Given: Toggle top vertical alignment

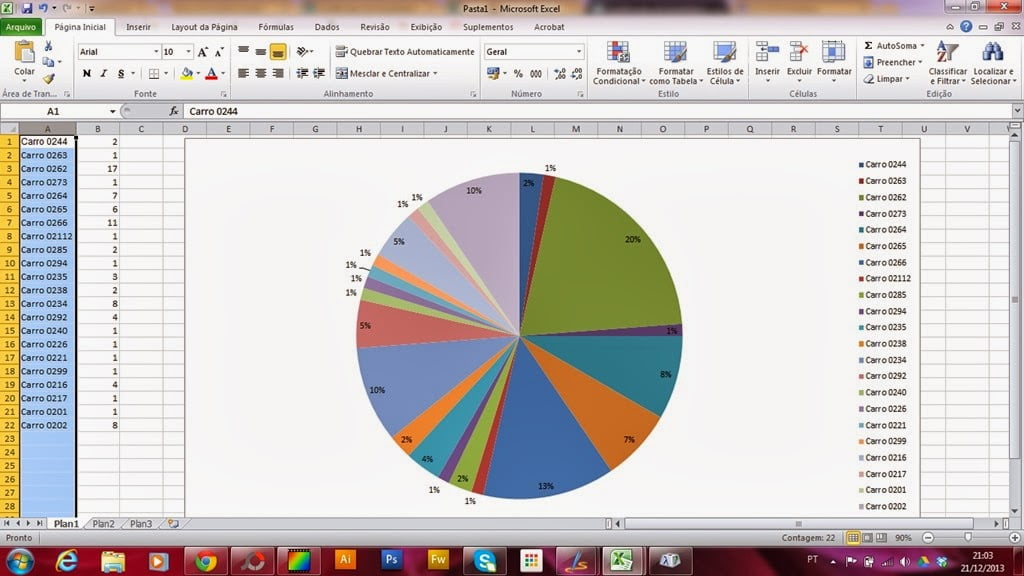Looking at the screenshot, I should 243,51.
